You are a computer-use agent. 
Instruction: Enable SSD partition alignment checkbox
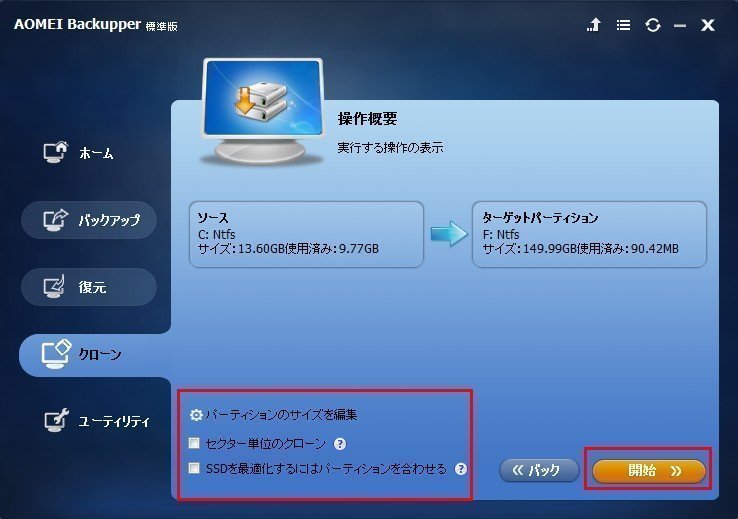[194, 468]
